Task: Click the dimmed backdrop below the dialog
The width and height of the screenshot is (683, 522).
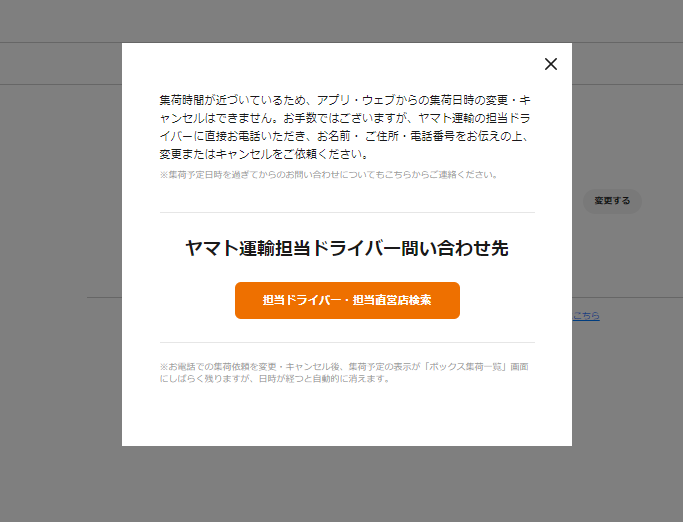Action: click(347, 485)
